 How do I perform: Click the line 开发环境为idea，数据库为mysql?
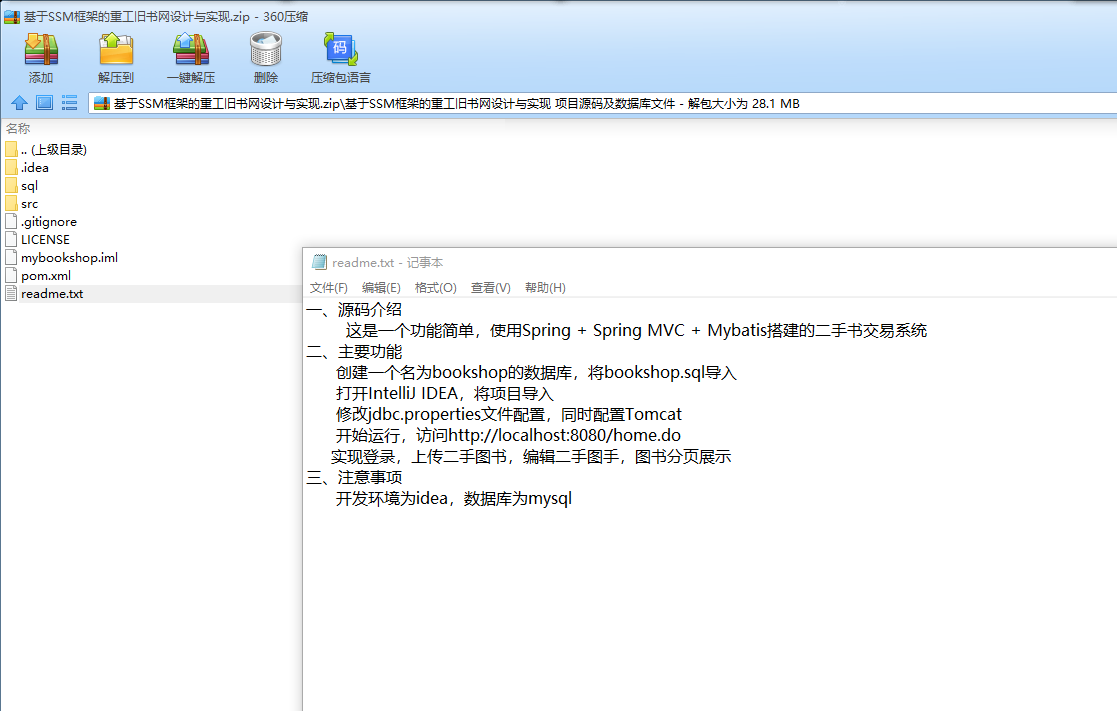pyautogui.click(x=454, y=499)
